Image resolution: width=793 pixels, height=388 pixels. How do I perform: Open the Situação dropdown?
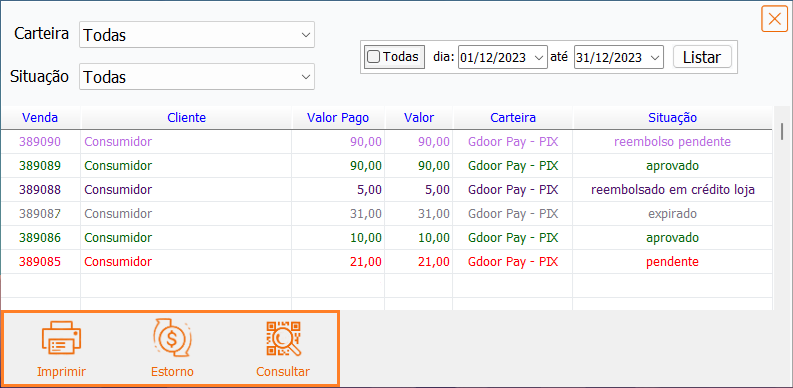pyautogui.click(x=197, y=76)
